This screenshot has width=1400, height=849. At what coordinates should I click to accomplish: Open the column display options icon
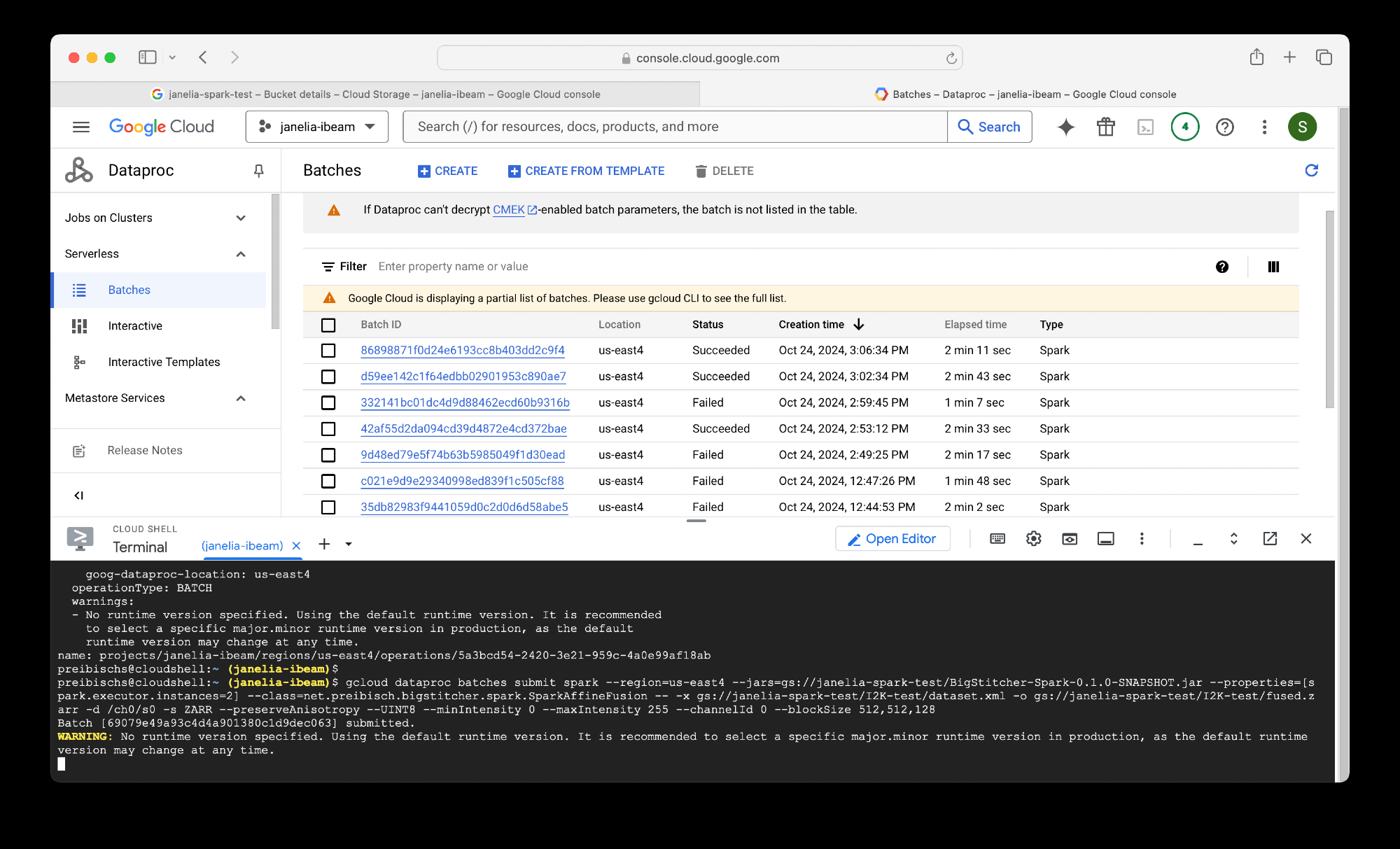click(1273, 267)
